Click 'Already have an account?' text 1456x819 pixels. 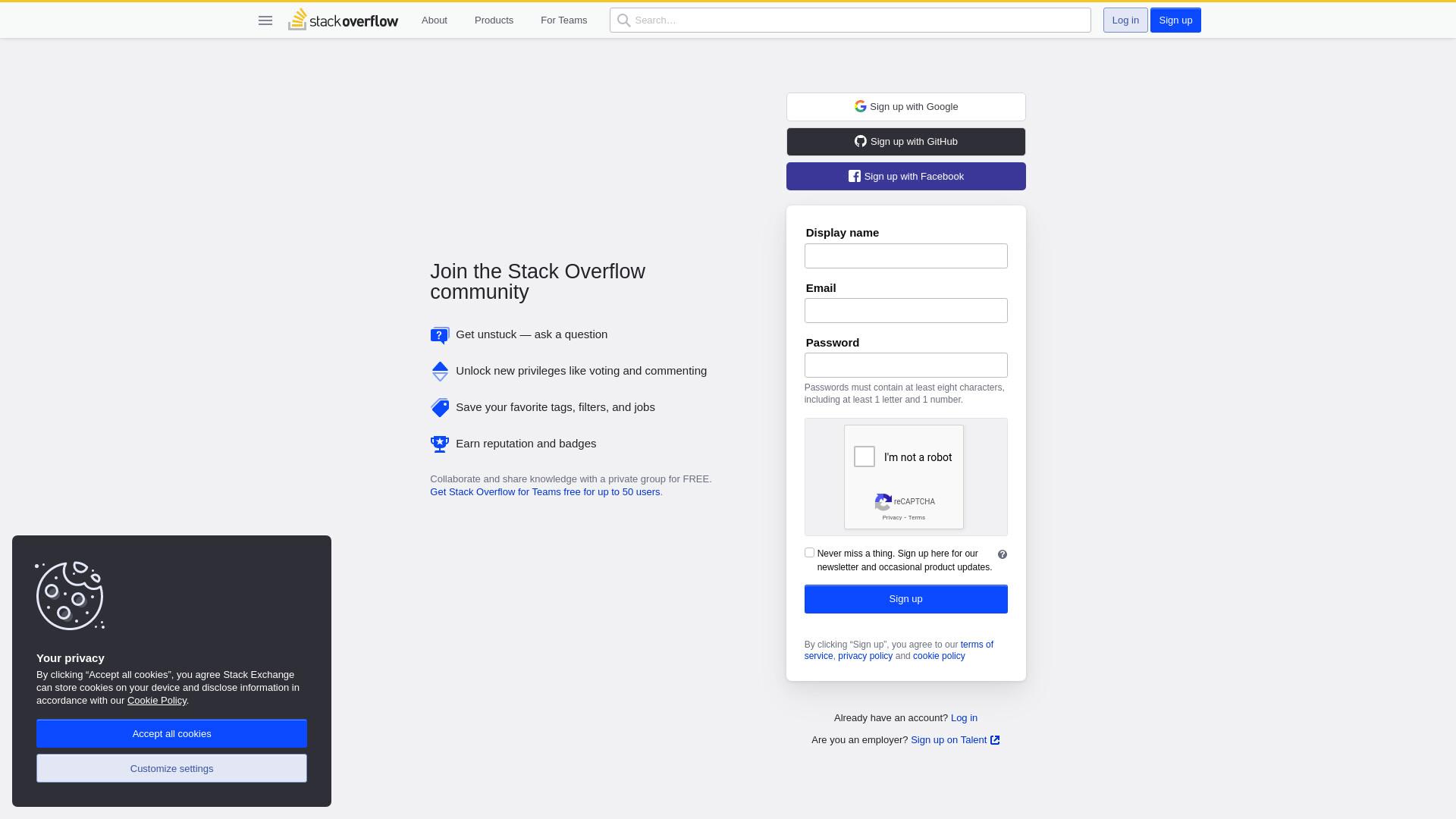(891, 718)
